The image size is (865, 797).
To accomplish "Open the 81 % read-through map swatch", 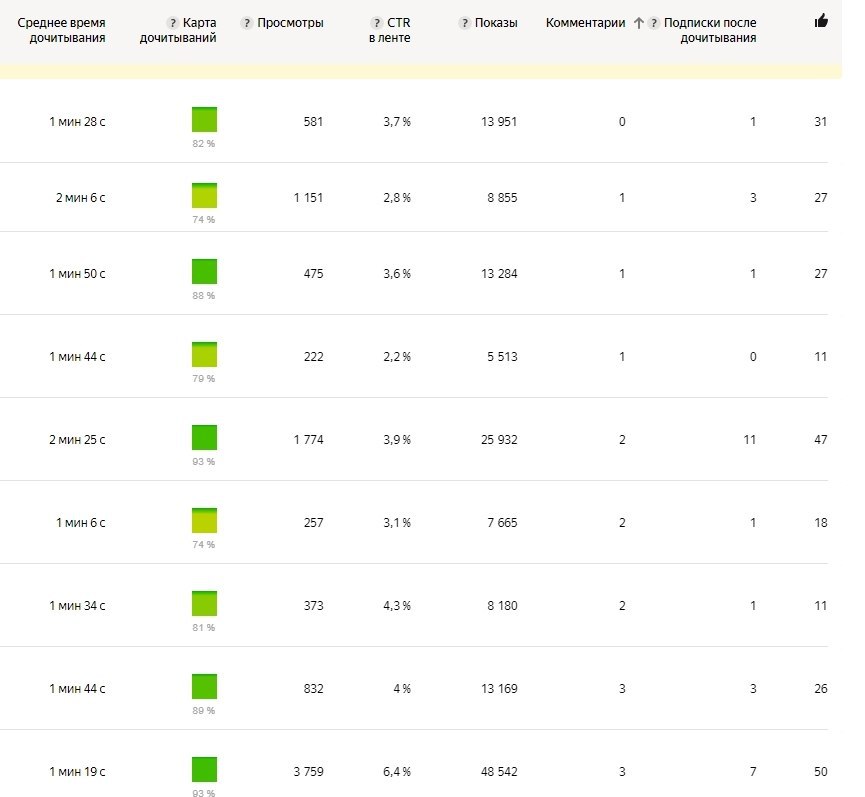I will pyautogui.click(x=204, y=603).
